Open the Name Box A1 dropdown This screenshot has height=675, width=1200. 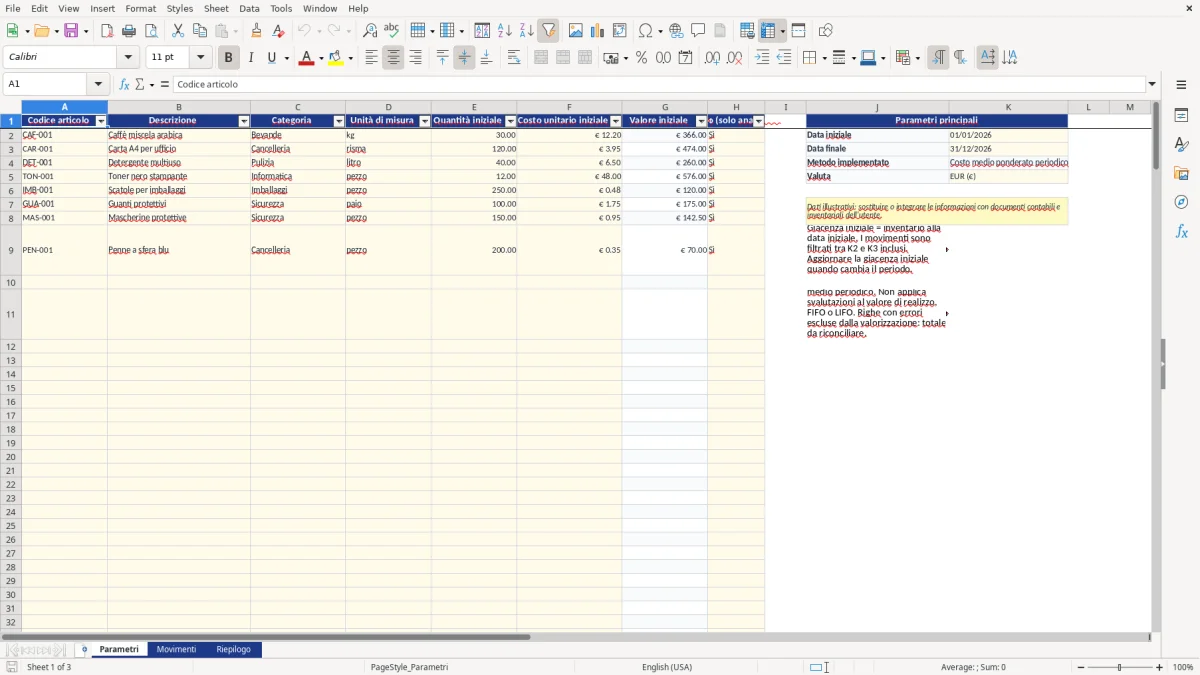pyautogui.click(x=98, y=84)
